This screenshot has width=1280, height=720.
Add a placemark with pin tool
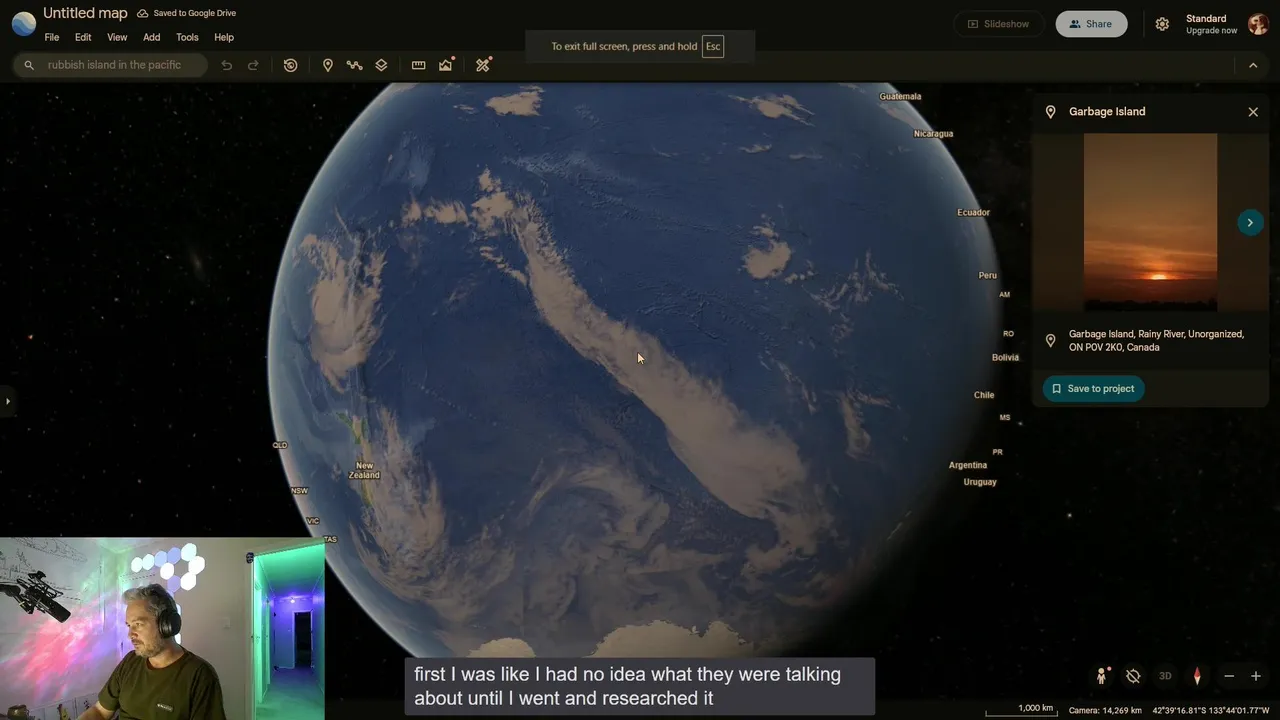click(x=327, y=65)
